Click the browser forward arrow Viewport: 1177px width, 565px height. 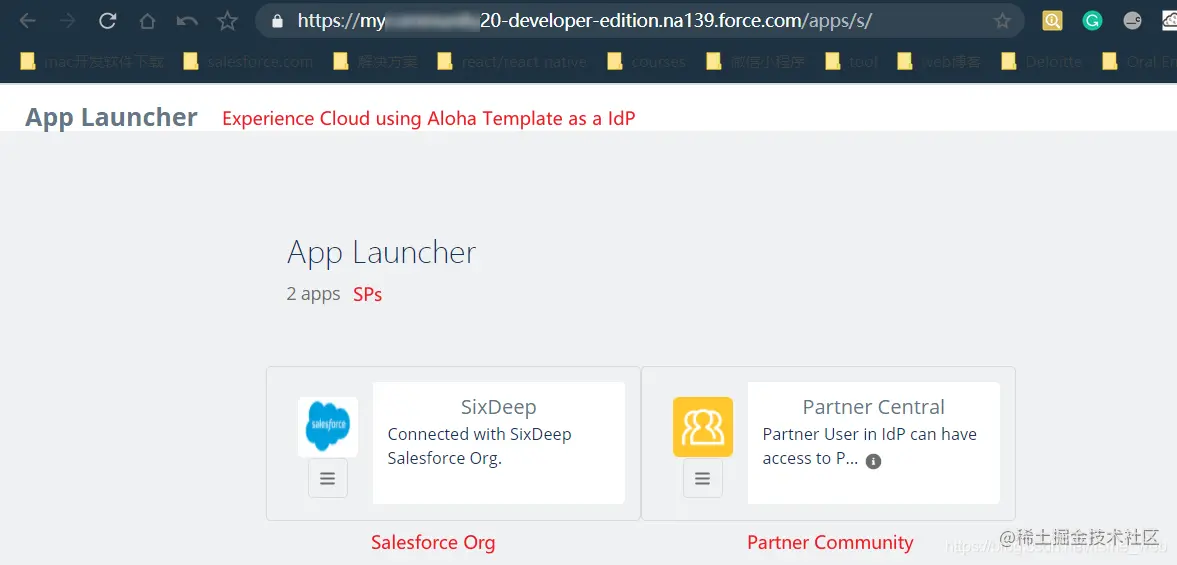68,21
